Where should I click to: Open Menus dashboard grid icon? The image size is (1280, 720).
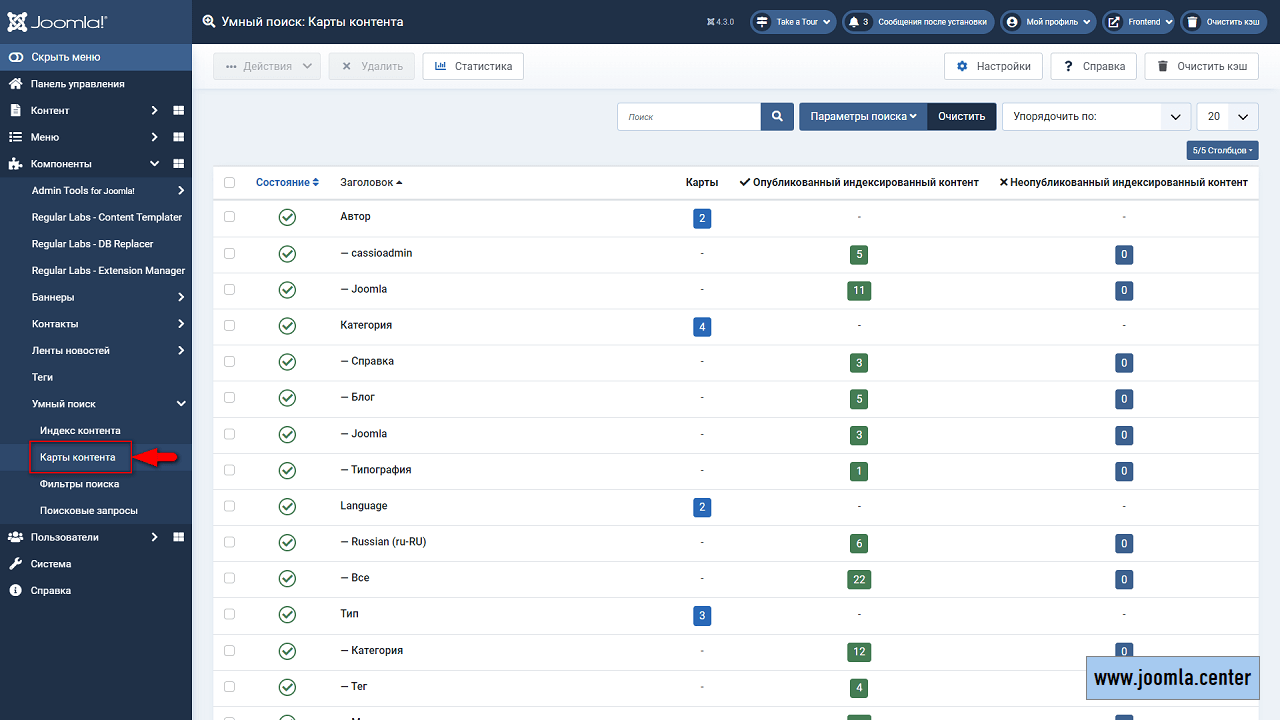(x=179, y=137)
